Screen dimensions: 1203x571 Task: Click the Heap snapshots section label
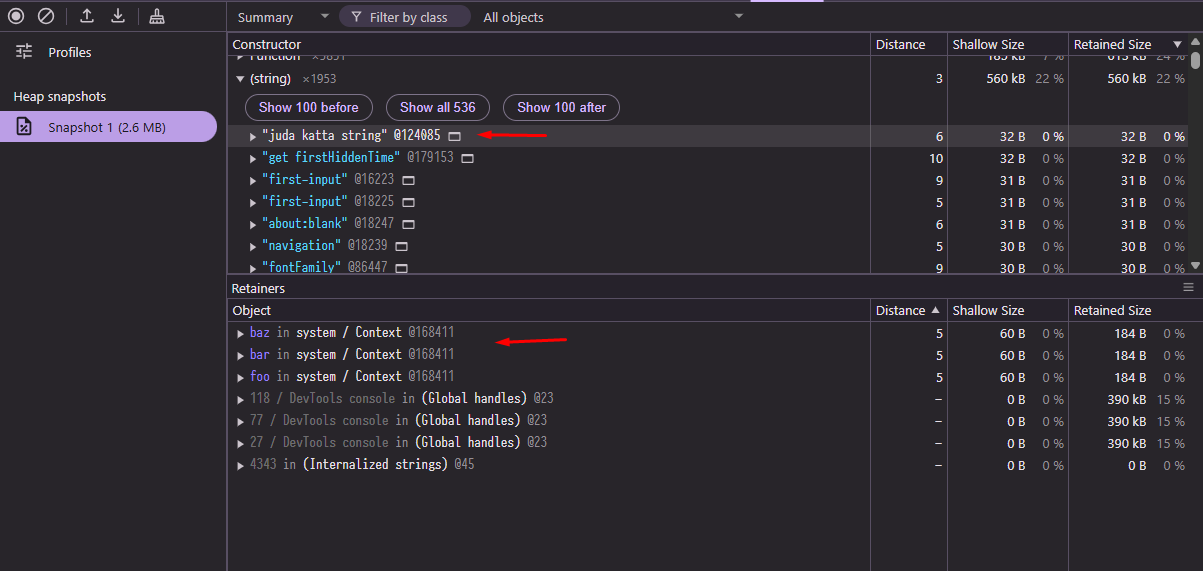click(x=60, y=96)
